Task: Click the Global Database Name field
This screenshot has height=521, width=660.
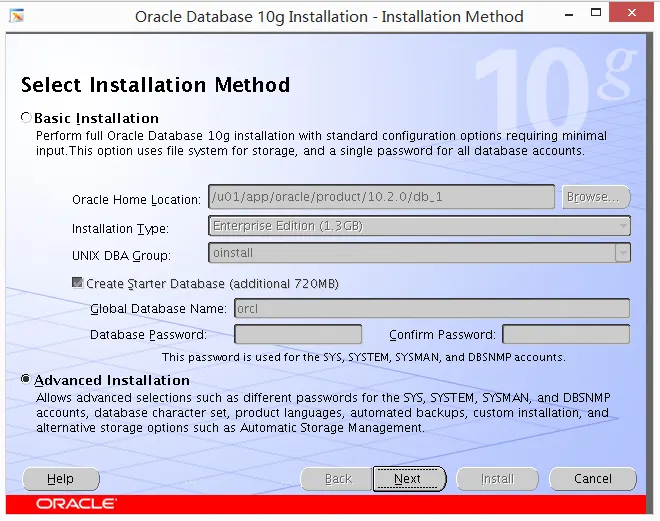Action: pos(432,308)
